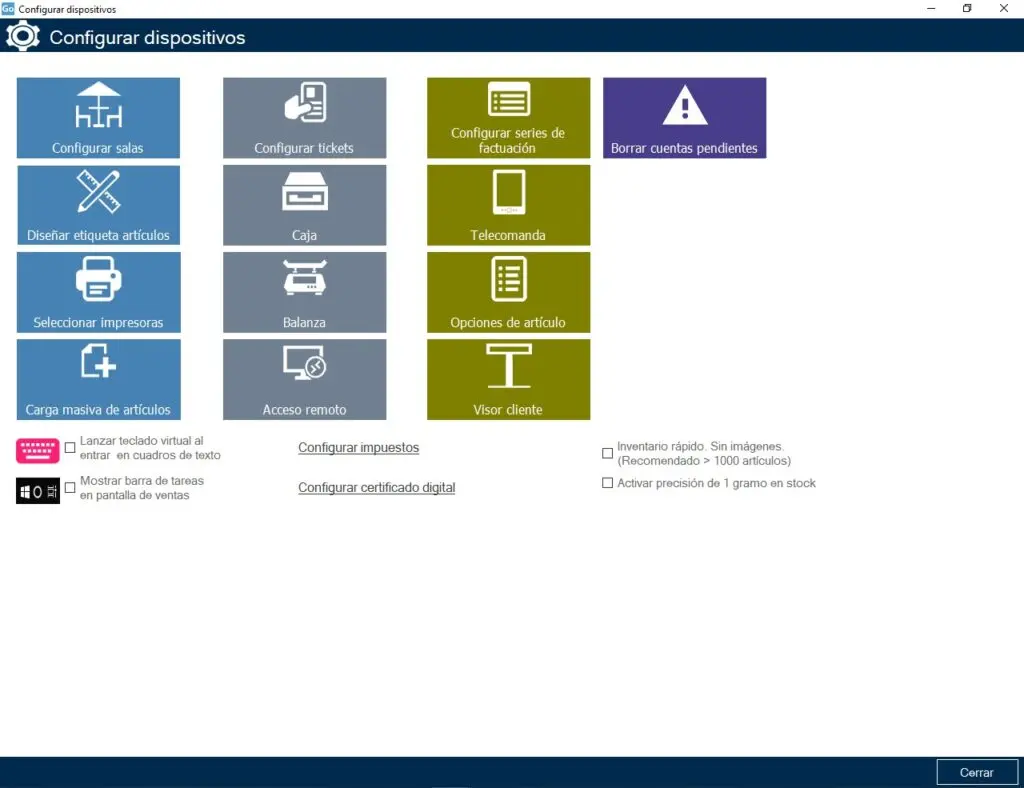
Task: Click the Cerrar button
Action: coord(976,772)
